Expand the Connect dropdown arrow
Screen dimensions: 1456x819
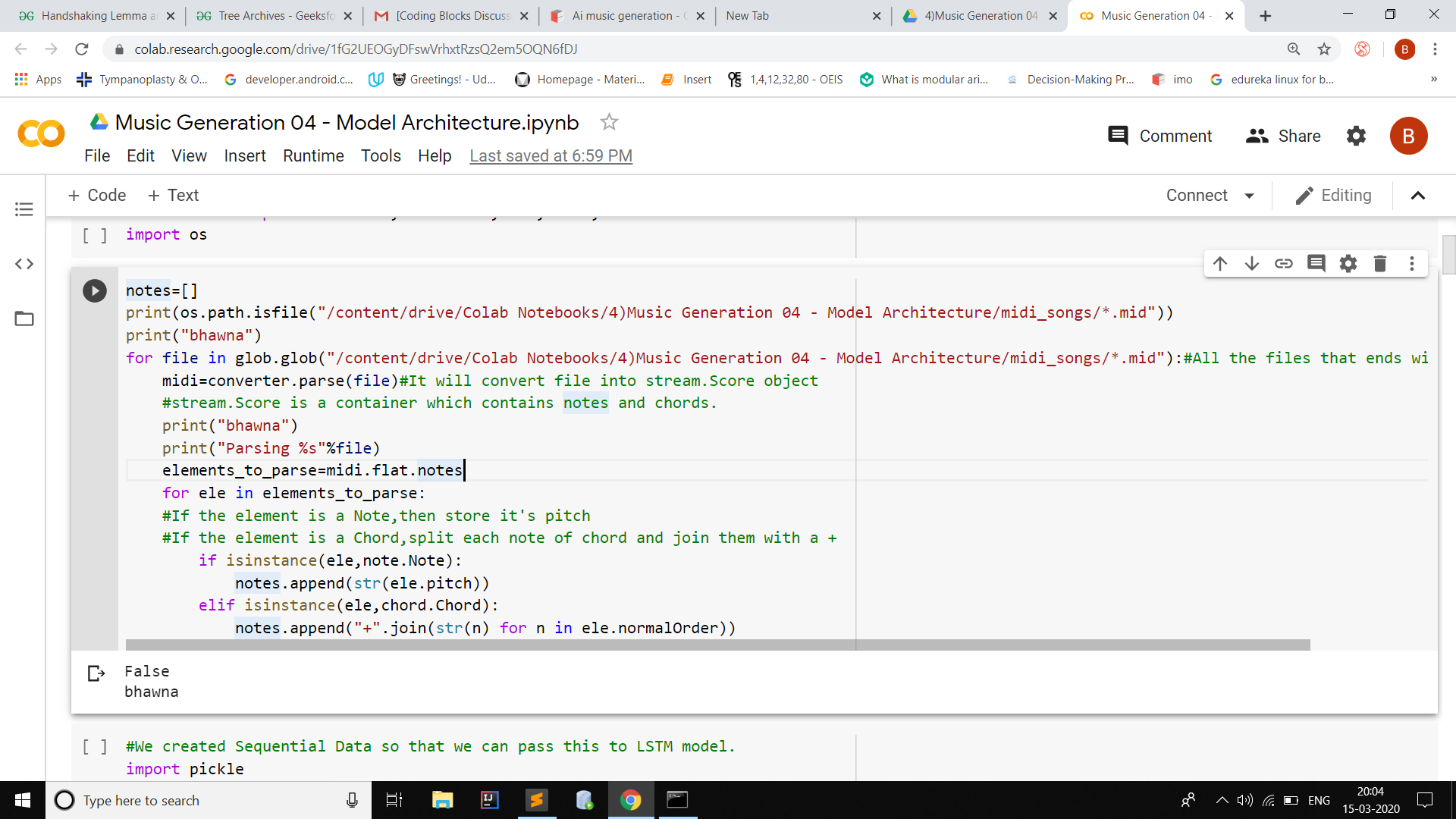1250,196
